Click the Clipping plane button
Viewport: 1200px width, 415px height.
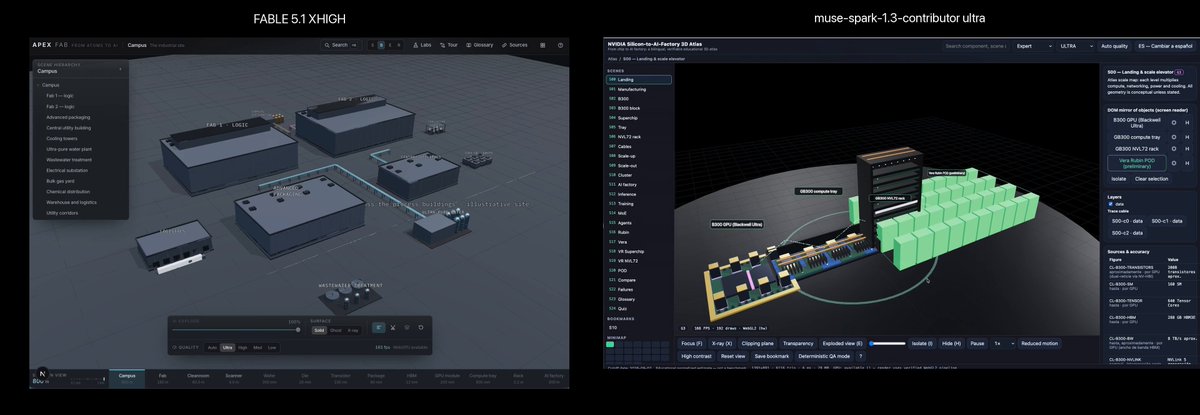point(758,344)
